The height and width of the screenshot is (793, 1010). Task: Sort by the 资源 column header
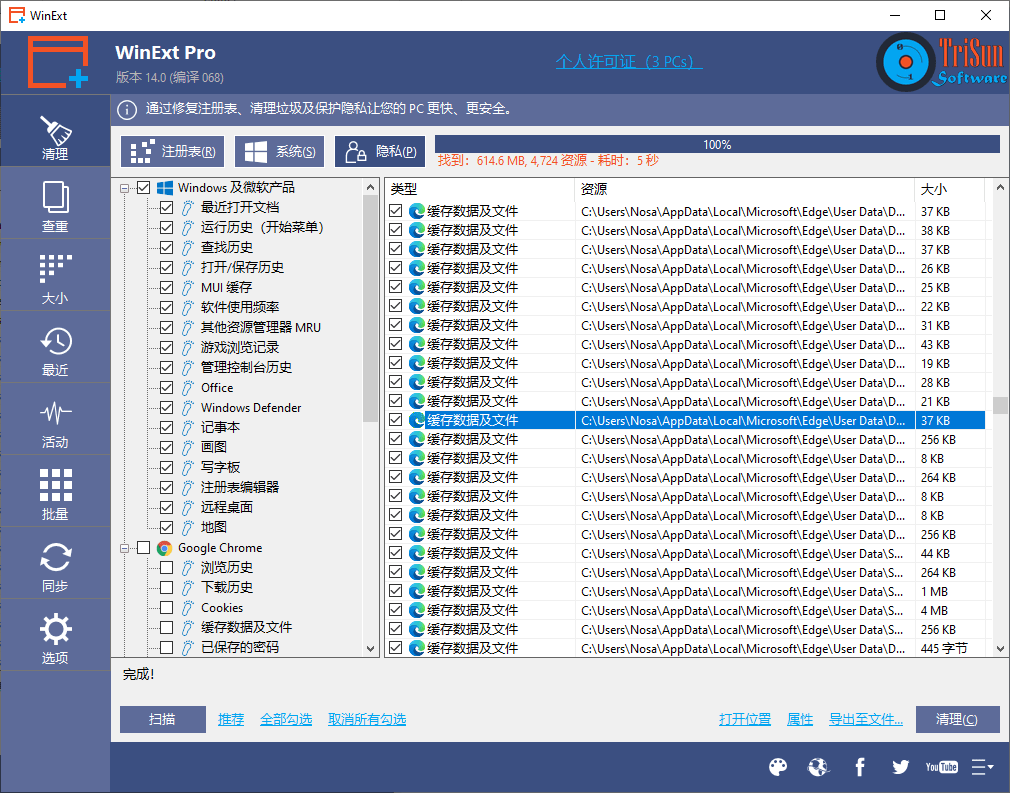pos(745,189)
